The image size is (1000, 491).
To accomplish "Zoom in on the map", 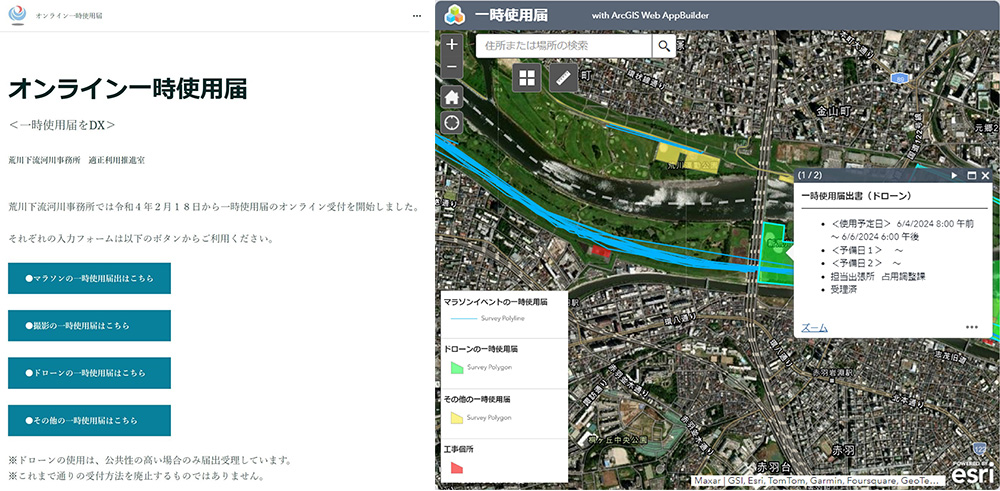I will [x=452, y=45].
